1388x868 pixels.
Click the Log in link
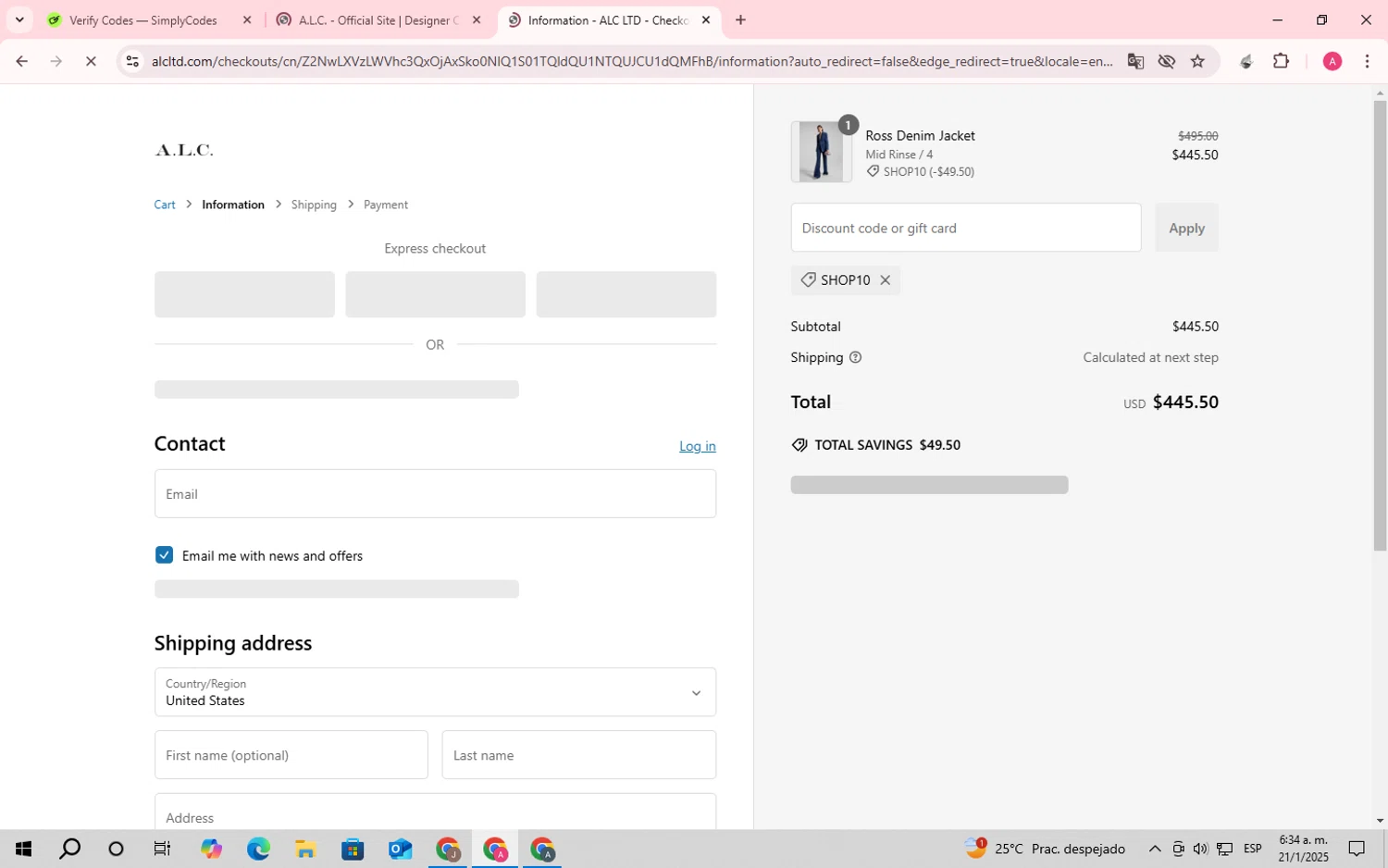(x=698, y=446)
